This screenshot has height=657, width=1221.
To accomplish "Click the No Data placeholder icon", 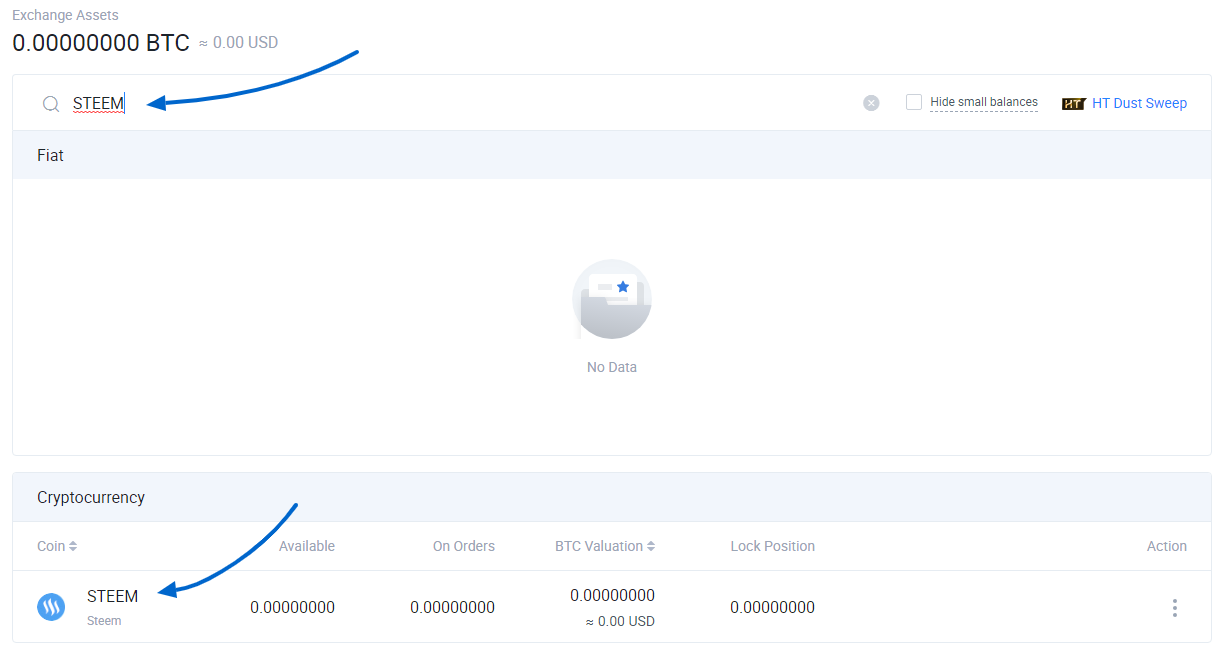I will [x=611, y=299].
